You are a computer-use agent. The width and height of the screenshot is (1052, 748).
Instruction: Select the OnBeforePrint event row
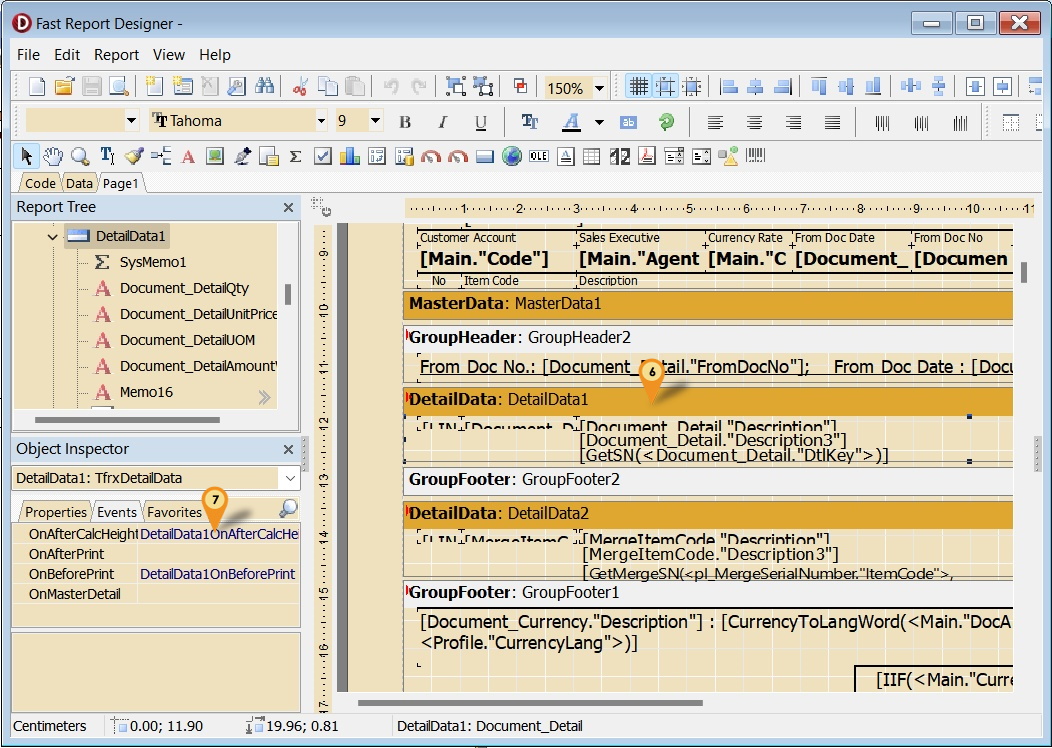pos(71,574)
